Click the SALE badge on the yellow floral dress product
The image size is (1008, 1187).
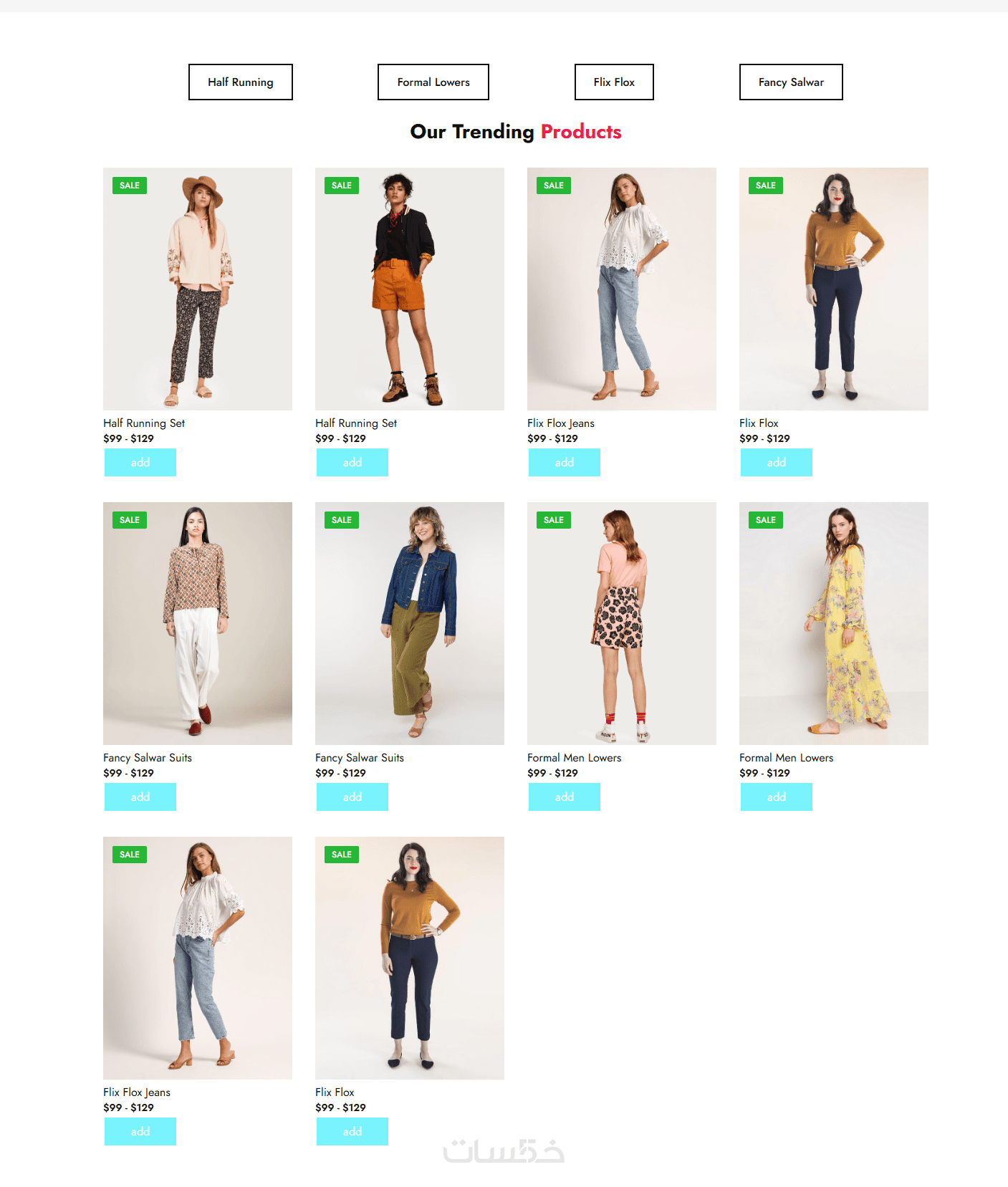click(x=766, y=520)
